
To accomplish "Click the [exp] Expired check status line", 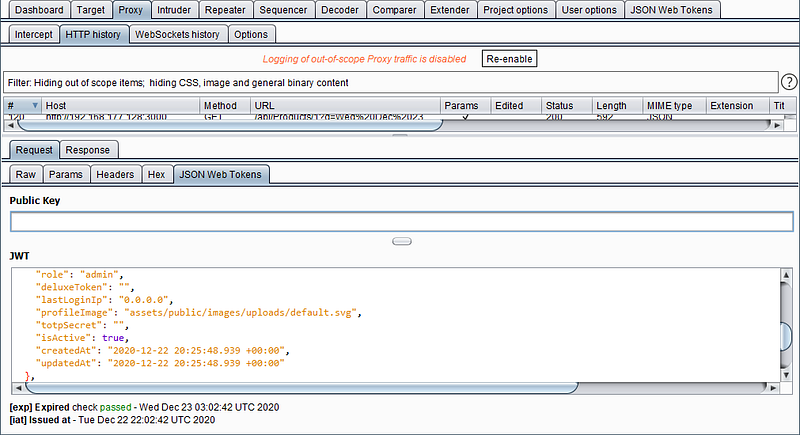I will tap(144, 407).
